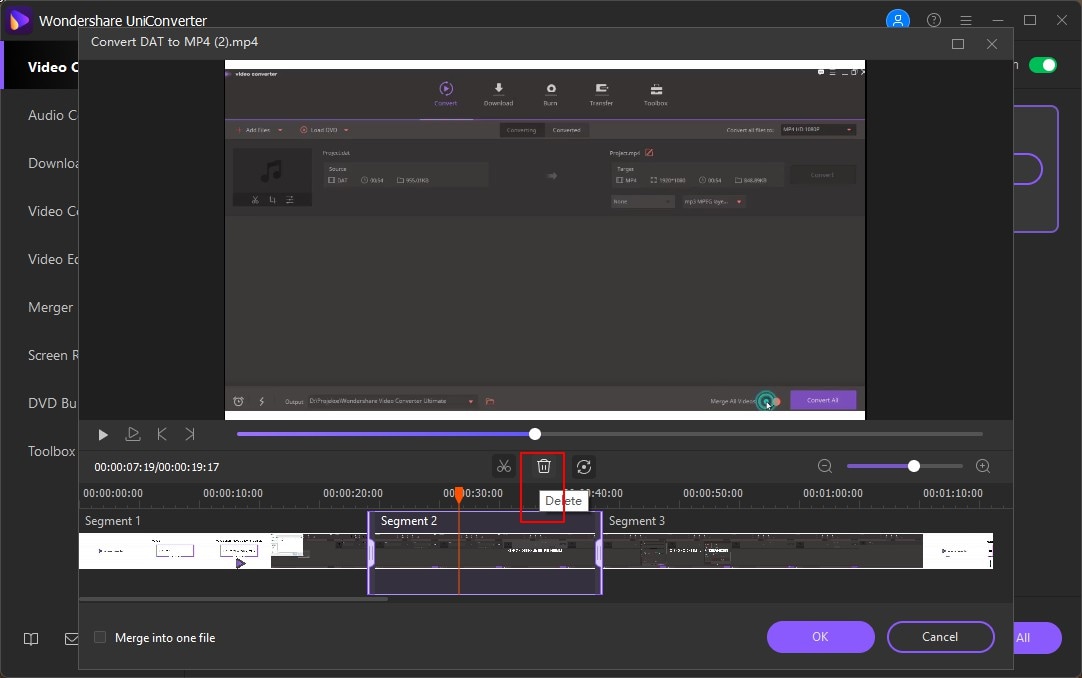Click the timeline horizontal scrollbar

click(x=233, y=599)
